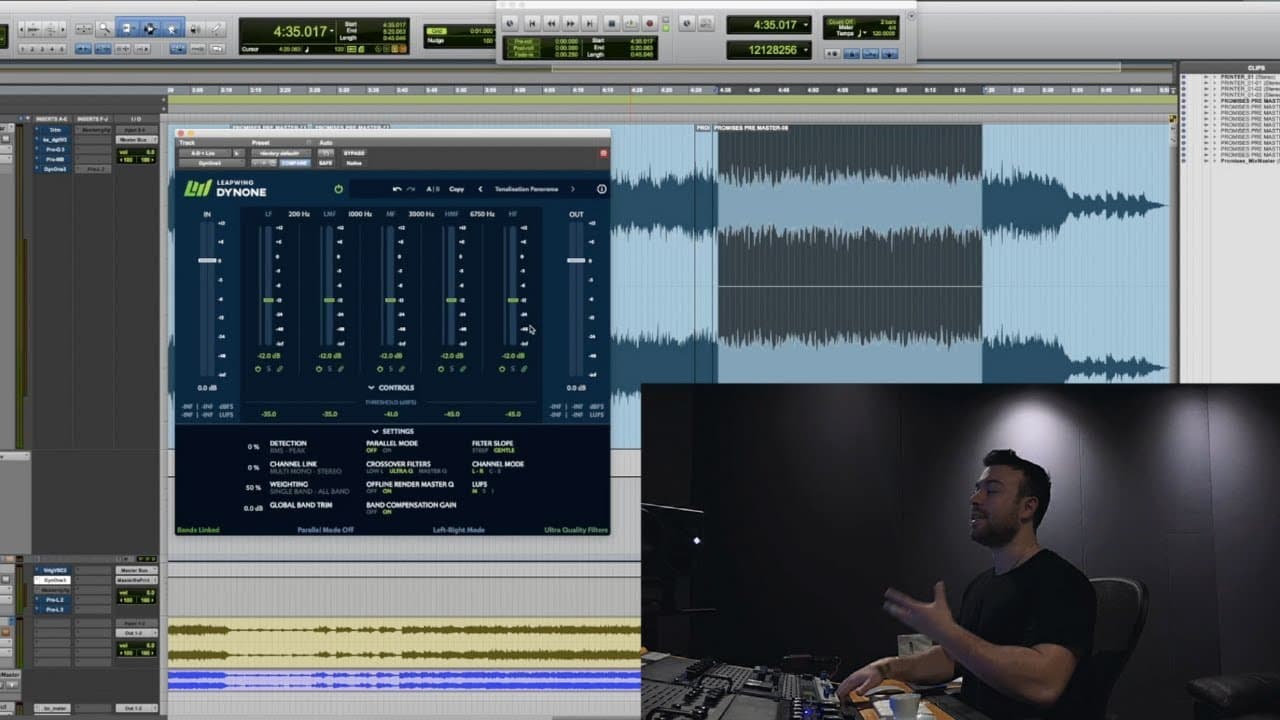
Task: Collapse the DynOne Controls section
Action: pyautogui.click(x=391, y=388)
